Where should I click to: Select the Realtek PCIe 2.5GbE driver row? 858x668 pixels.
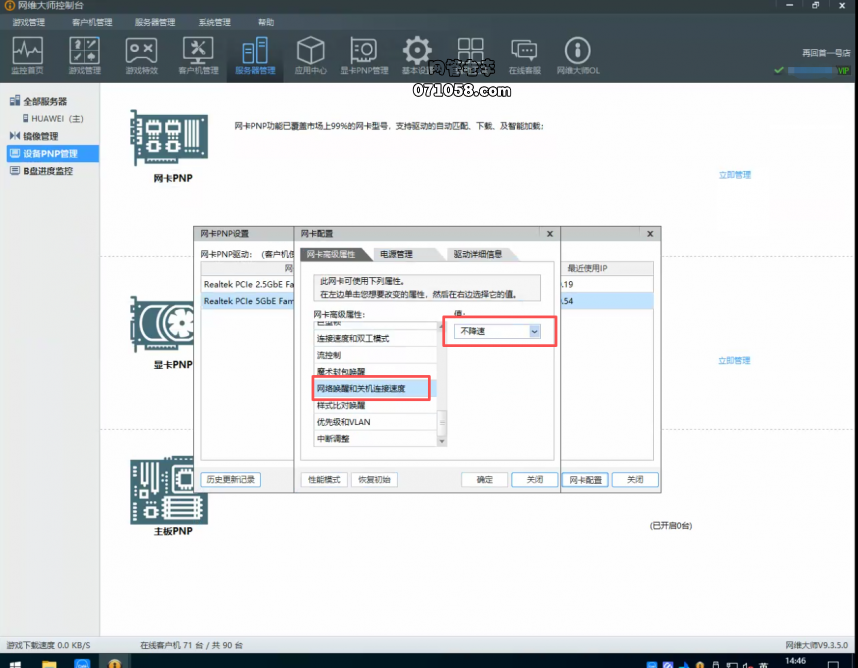(248, 284)
